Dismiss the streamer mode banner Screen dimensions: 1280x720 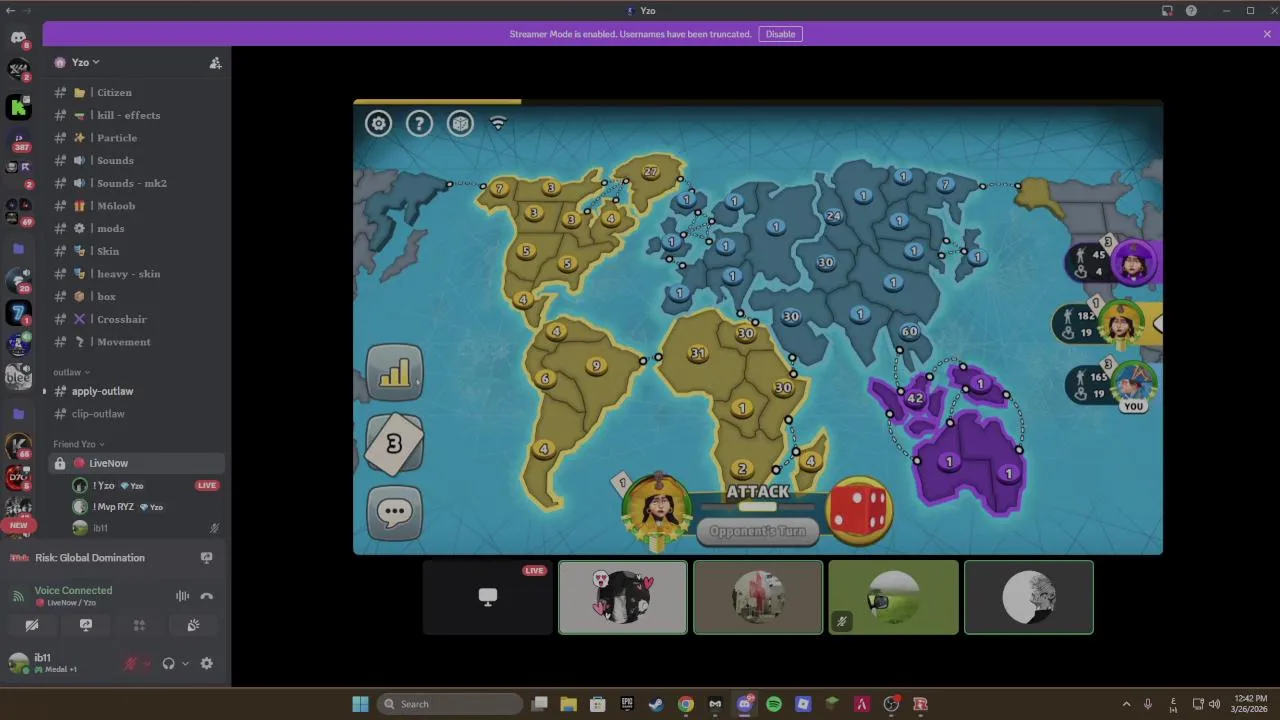1267,34
